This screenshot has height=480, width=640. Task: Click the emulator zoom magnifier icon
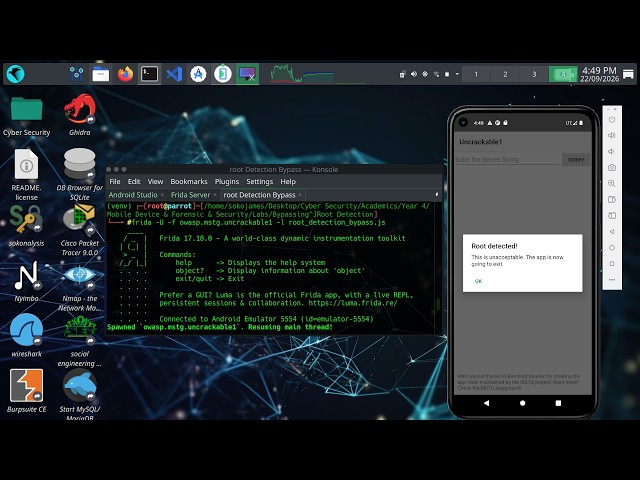click(611, 183)
